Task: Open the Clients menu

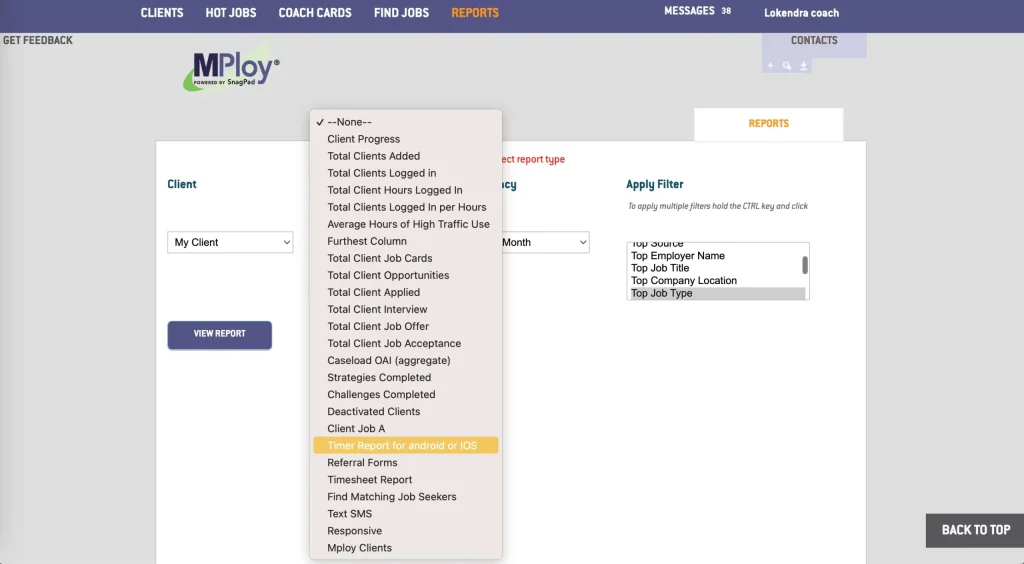Action: [x=162, y=13]
